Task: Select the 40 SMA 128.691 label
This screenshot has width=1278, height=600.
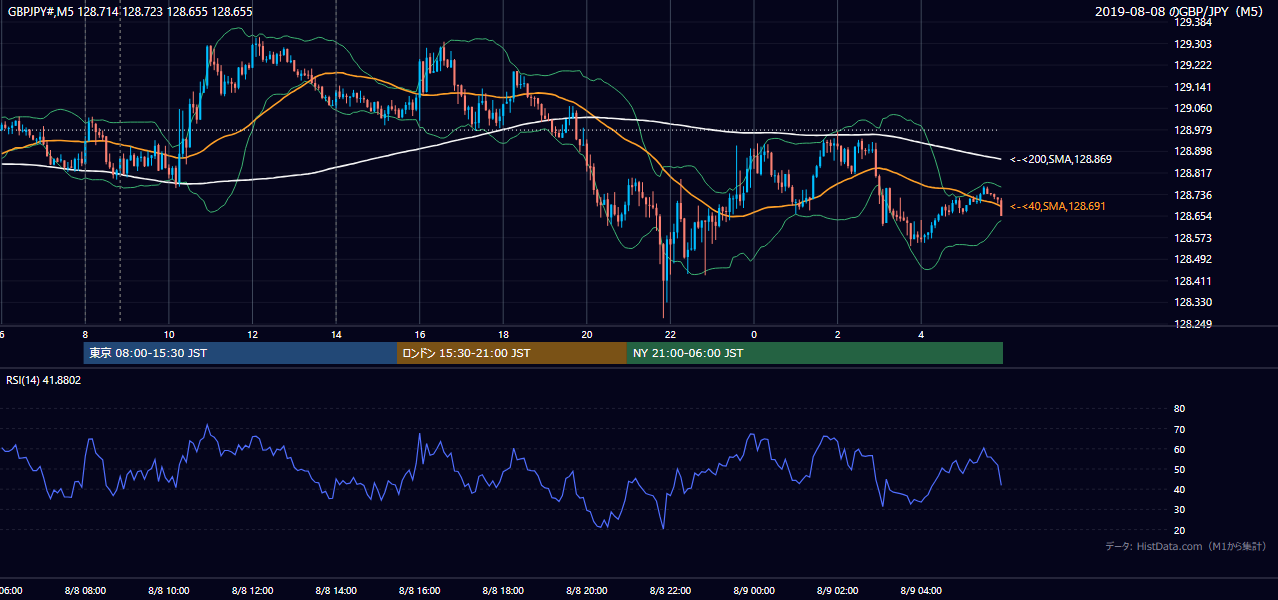Action: pyautogui.click(x=1057, y=206)
